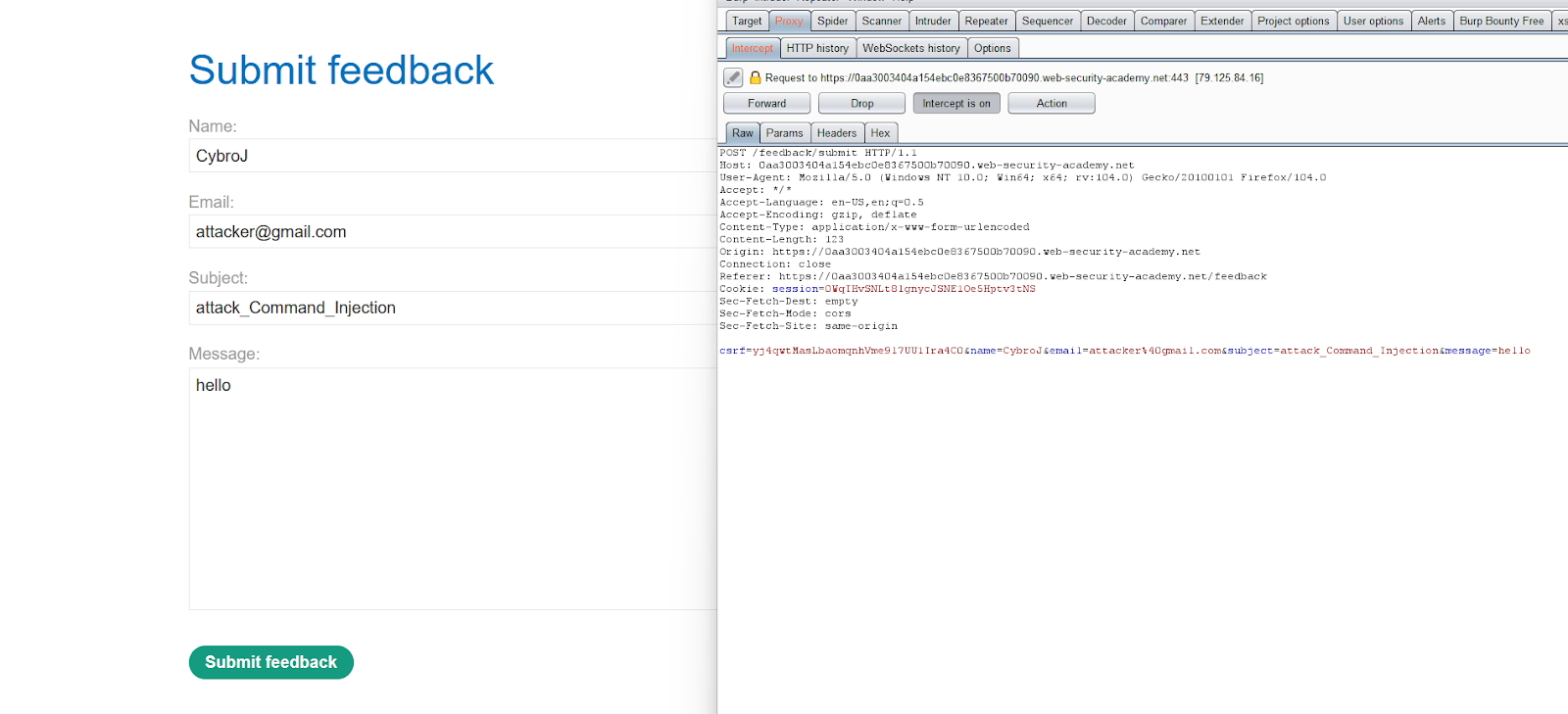Switch to the HTTP history tab
Viewport: 1568px width, 714px height.
817,48
